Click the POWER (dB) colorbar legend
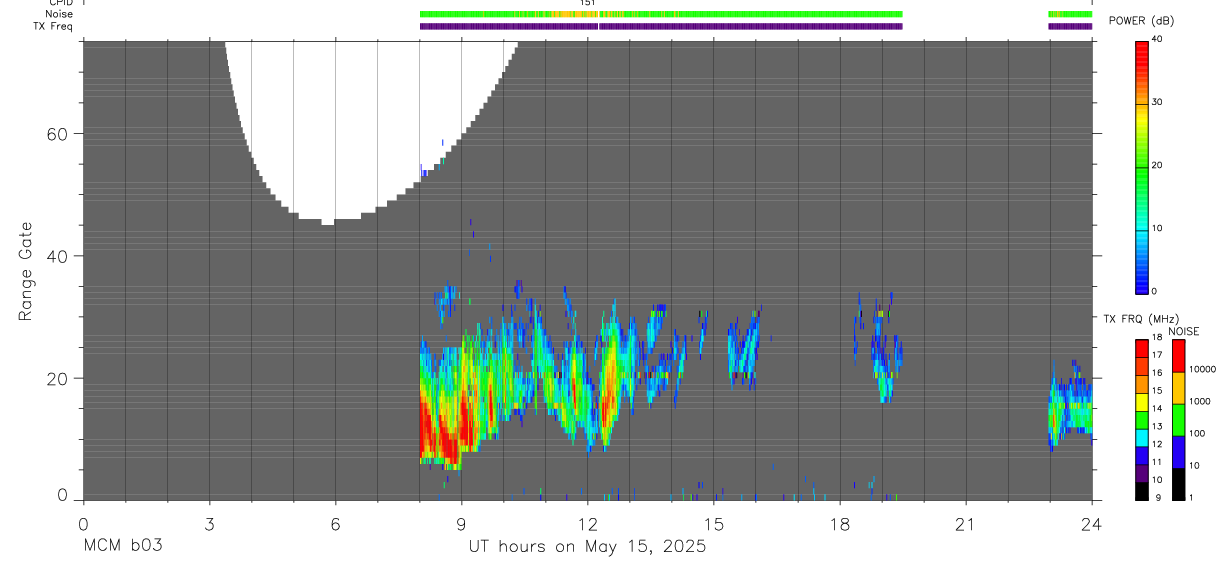 pyautogui.click(x=1141, y=165)
